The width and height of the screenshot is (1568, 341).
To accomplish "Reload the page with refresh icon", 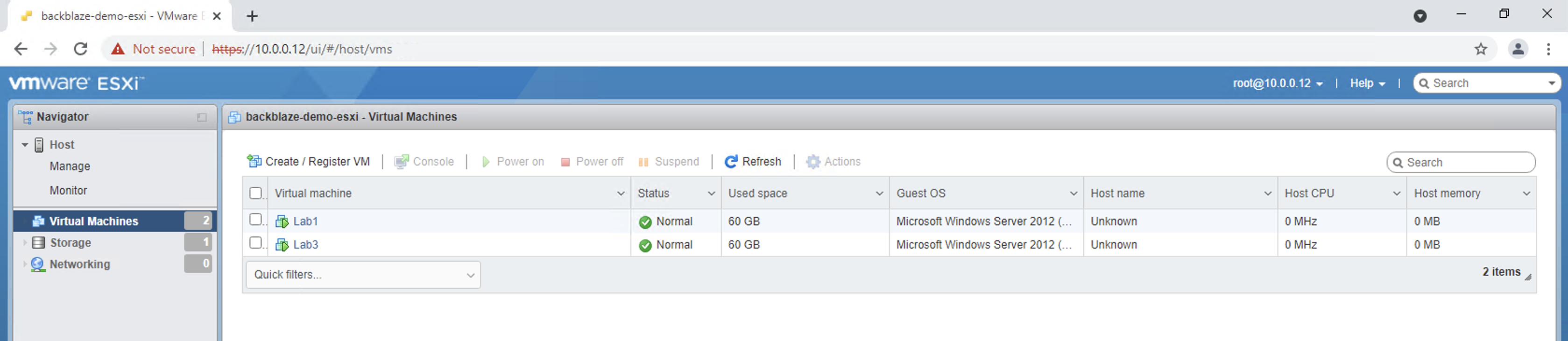I will point(80,49).
